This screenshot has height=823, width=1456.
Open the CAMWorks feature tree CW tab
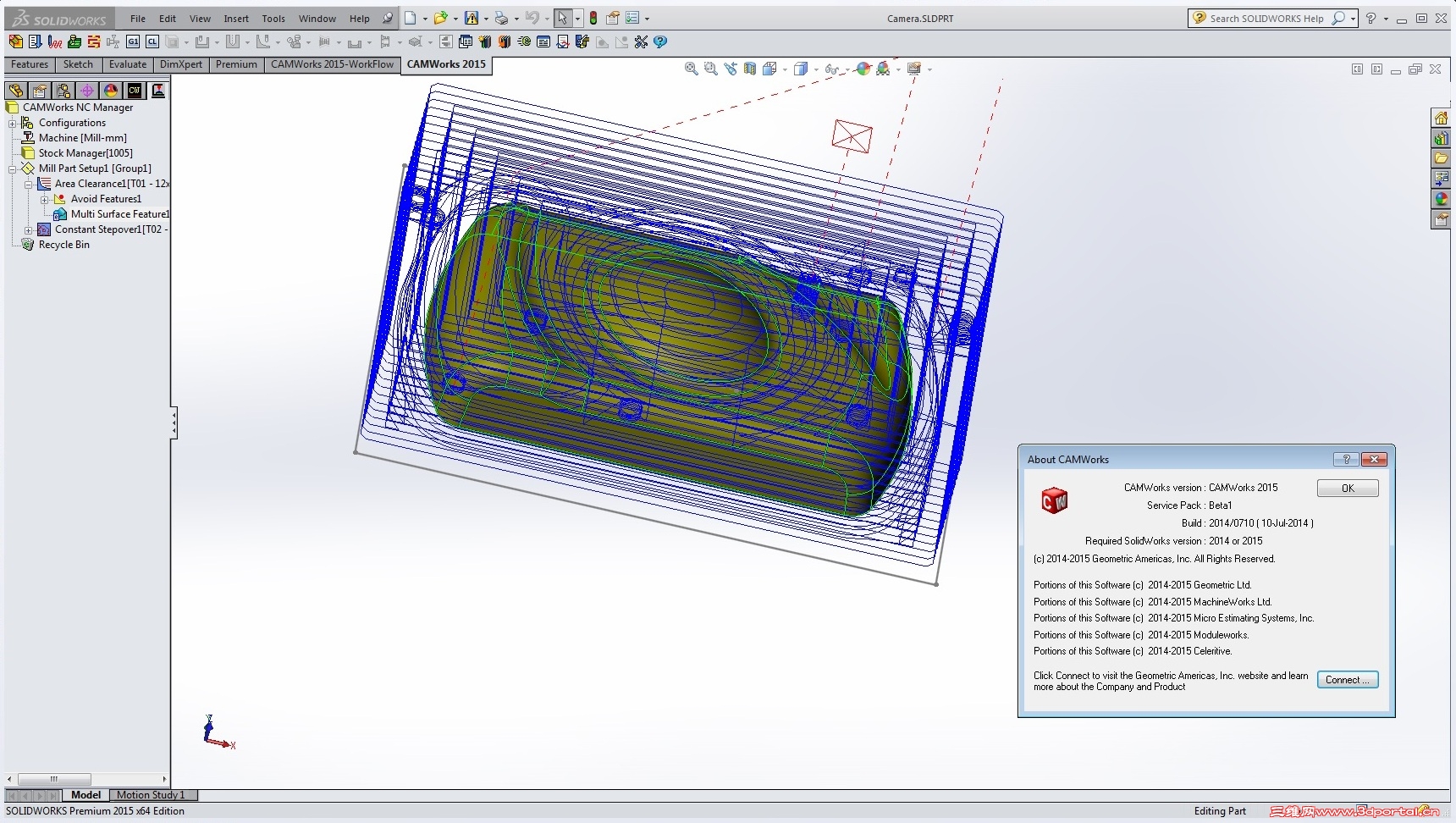(x=135, y=91)
